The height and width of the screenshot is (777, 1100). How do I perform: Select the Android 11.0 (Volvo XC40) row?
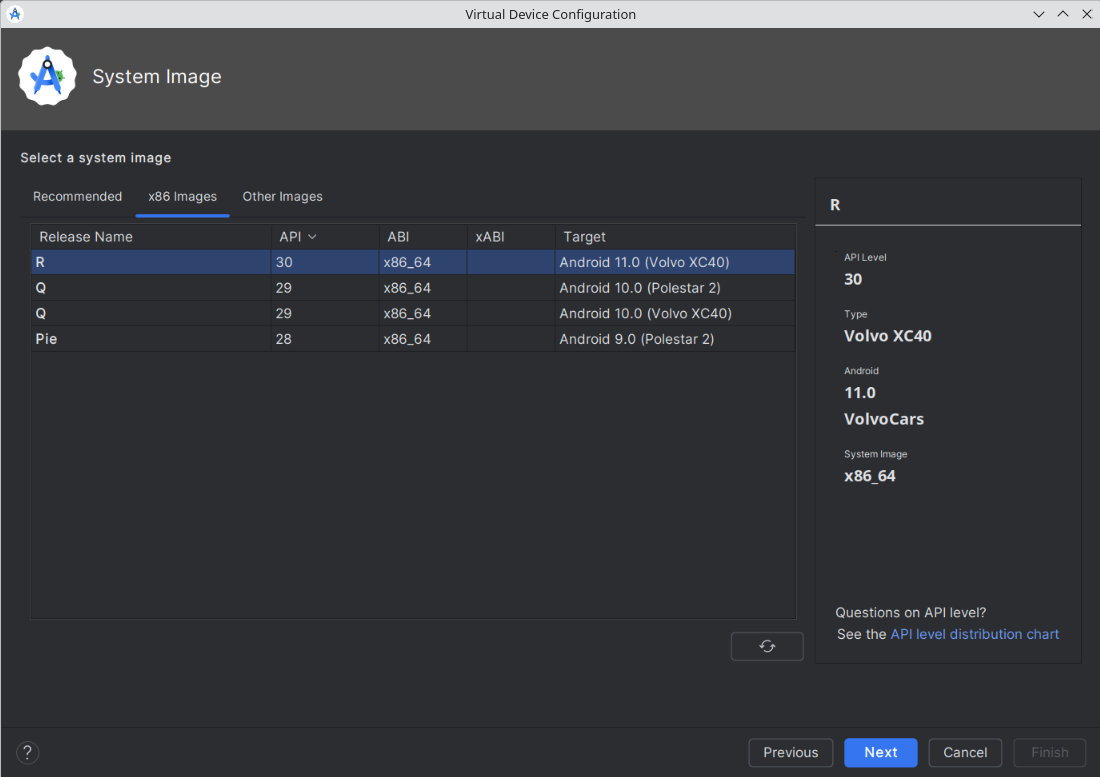click(x=413, y=262)
